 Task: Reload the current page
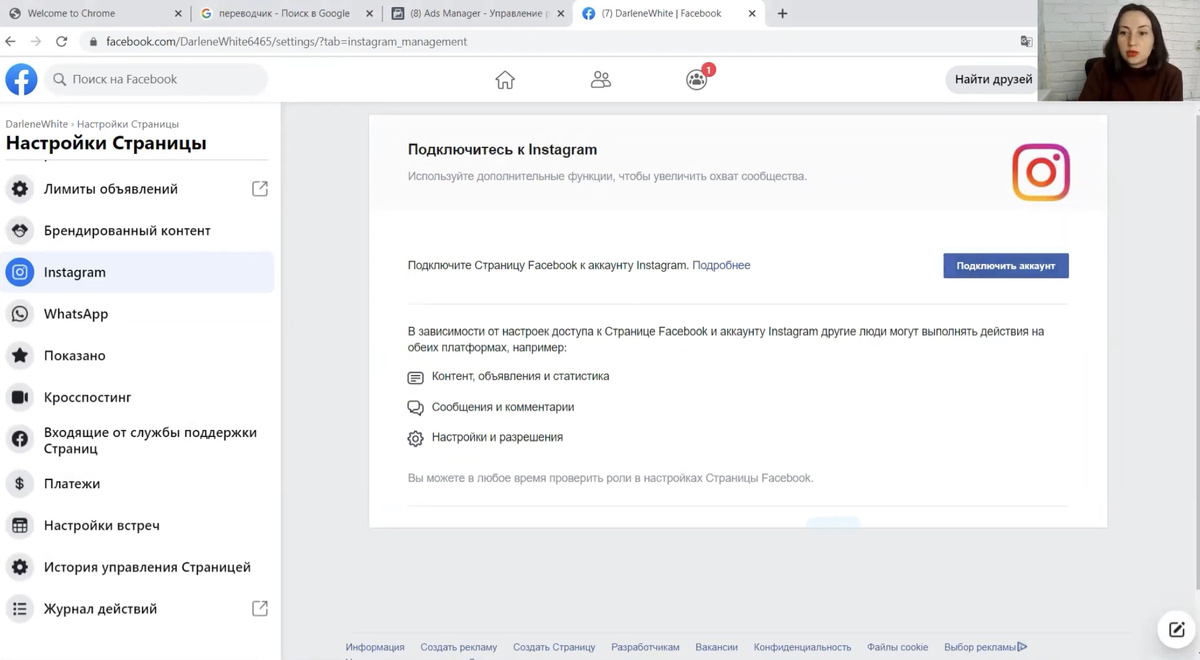[x=62, y=42]
